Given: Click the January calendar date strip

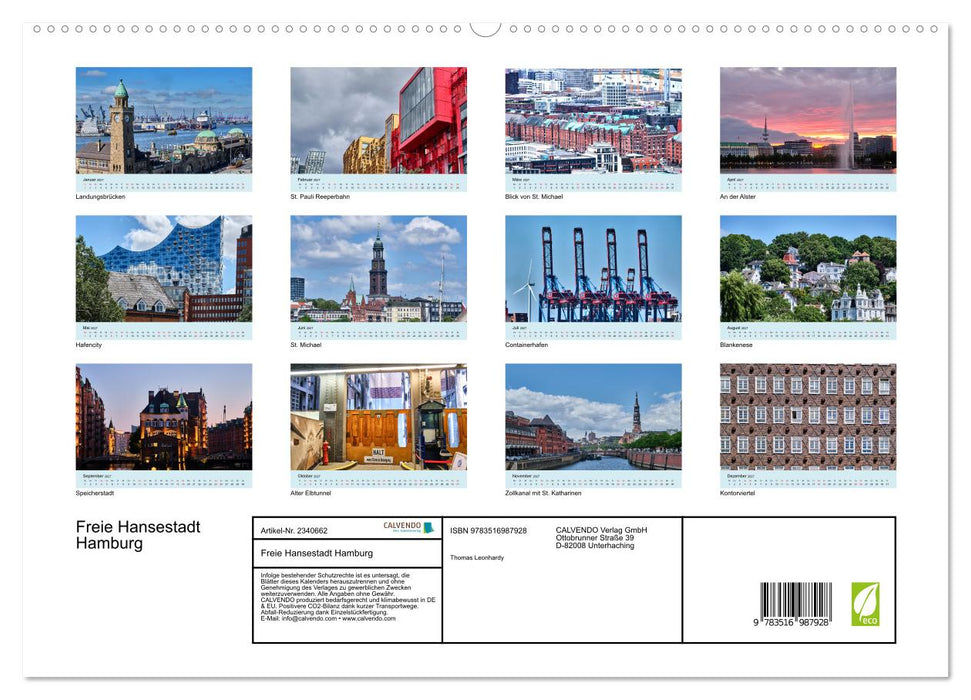Looking at the screenshot, I should [163, 183].
